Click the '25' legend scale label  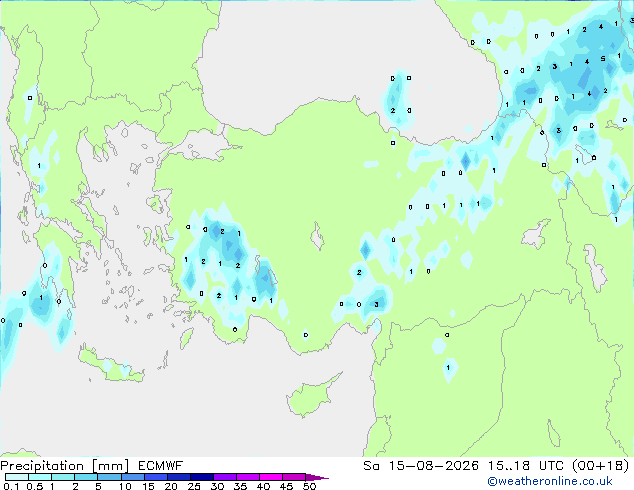click(194, 486)
